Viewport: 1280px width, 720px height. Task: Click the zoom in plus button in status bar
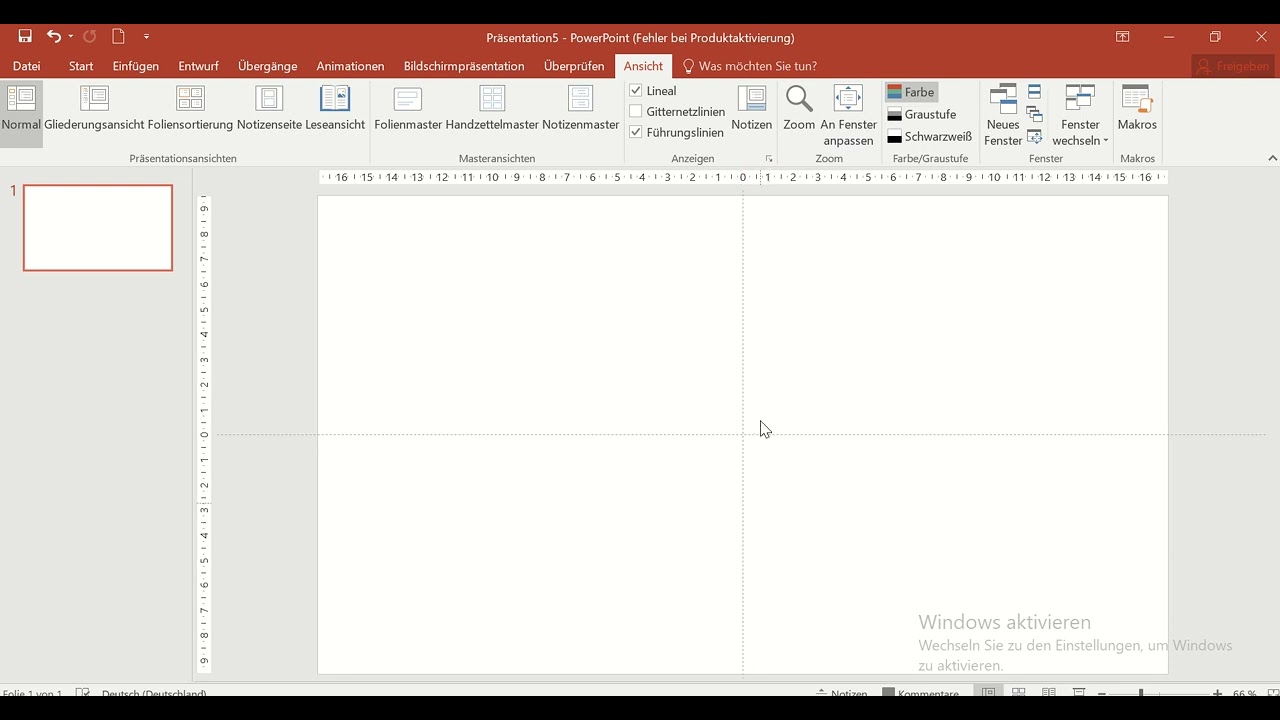(x=1217, y=693)
